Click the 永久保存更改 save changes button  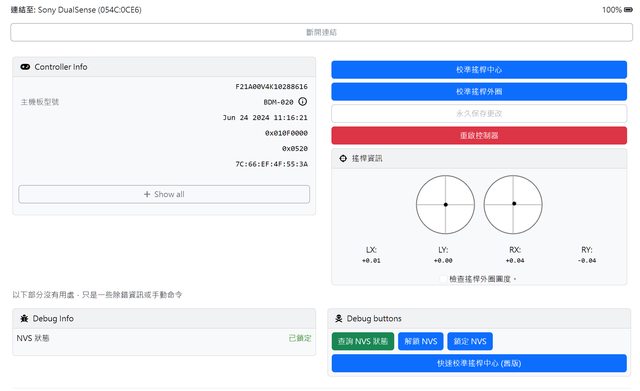(479, 113)
